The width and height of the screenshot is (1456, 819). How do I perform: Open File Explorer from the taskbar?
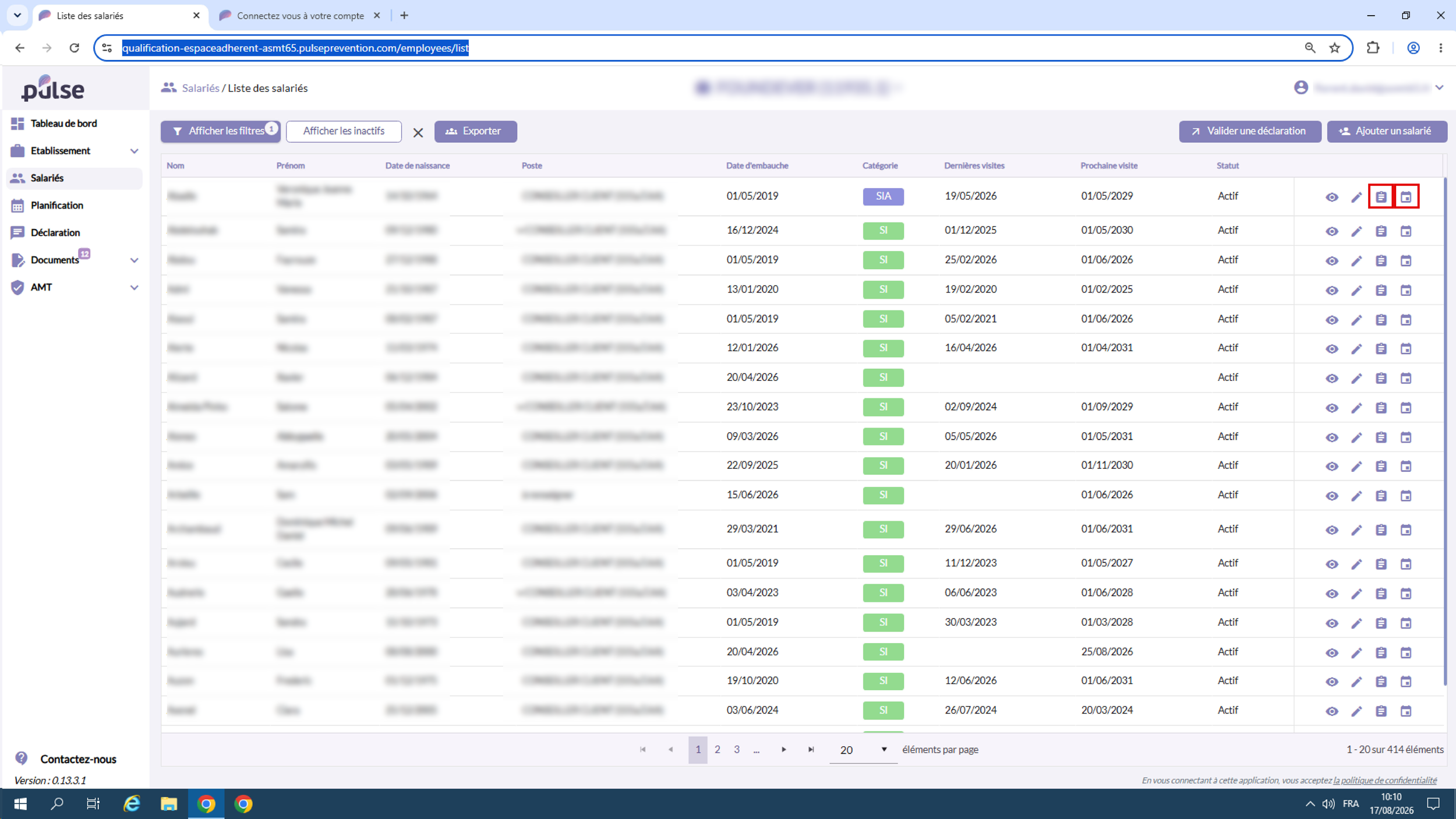click(x=169, y=804)
